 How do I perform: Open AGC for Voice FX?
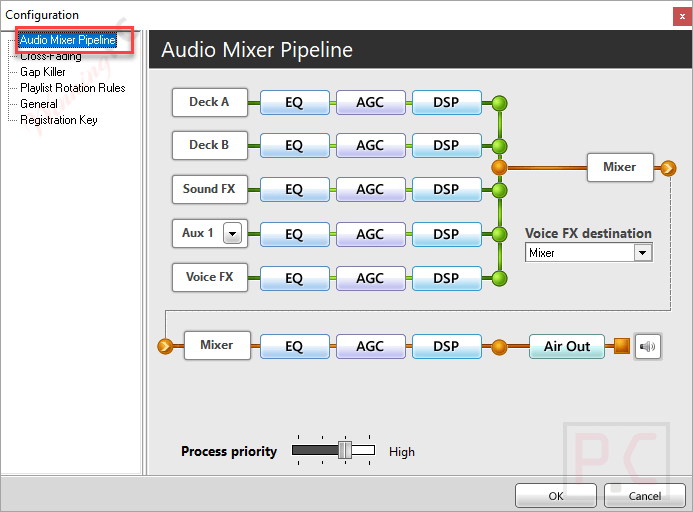(x=370, y=279)
